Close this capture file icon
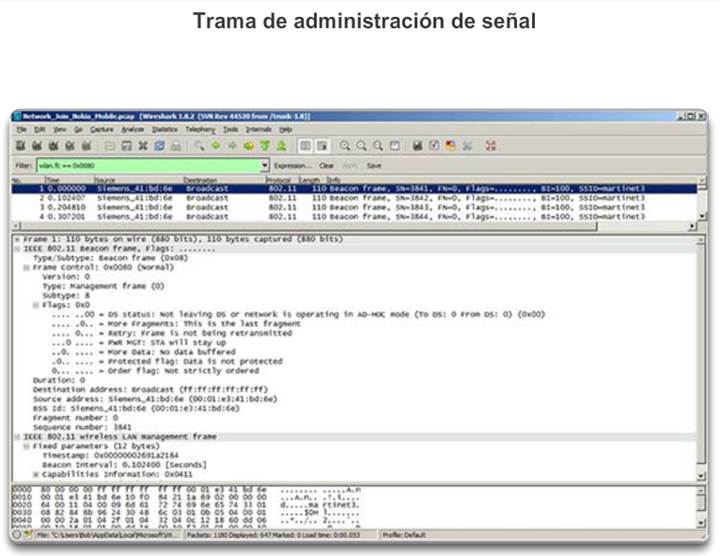 (143, 146)
